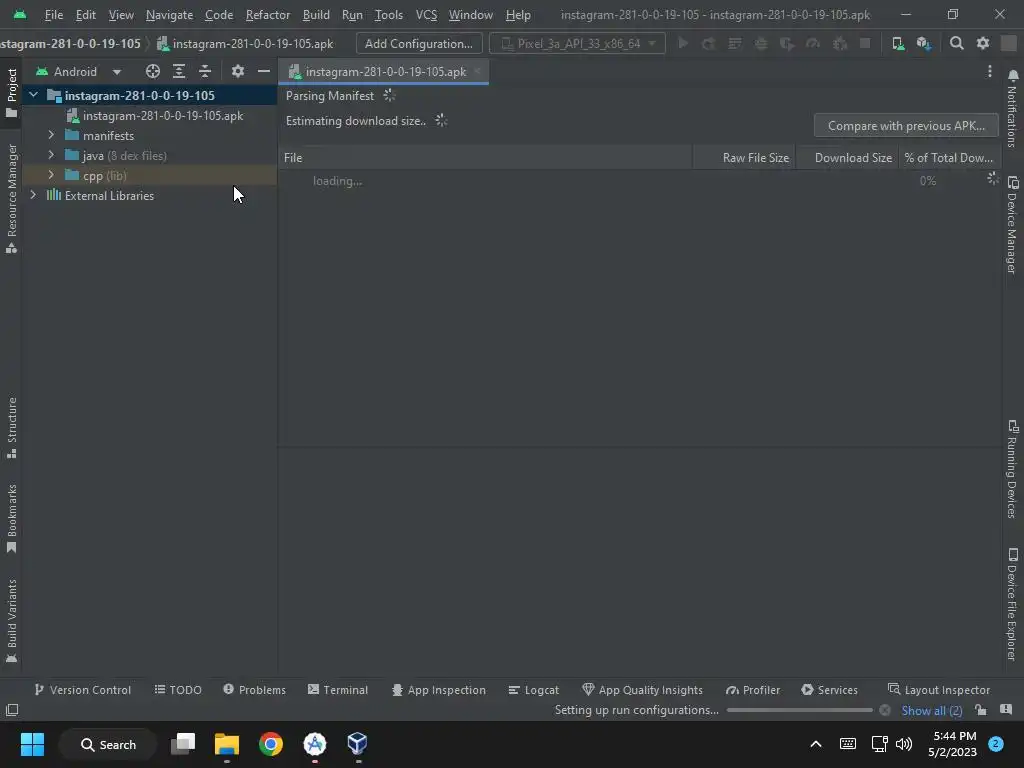Click the Search Everywhere magnifier icon
This screenshot has width=1024, height=768.
pyautogui.click(x=957, y=44)
